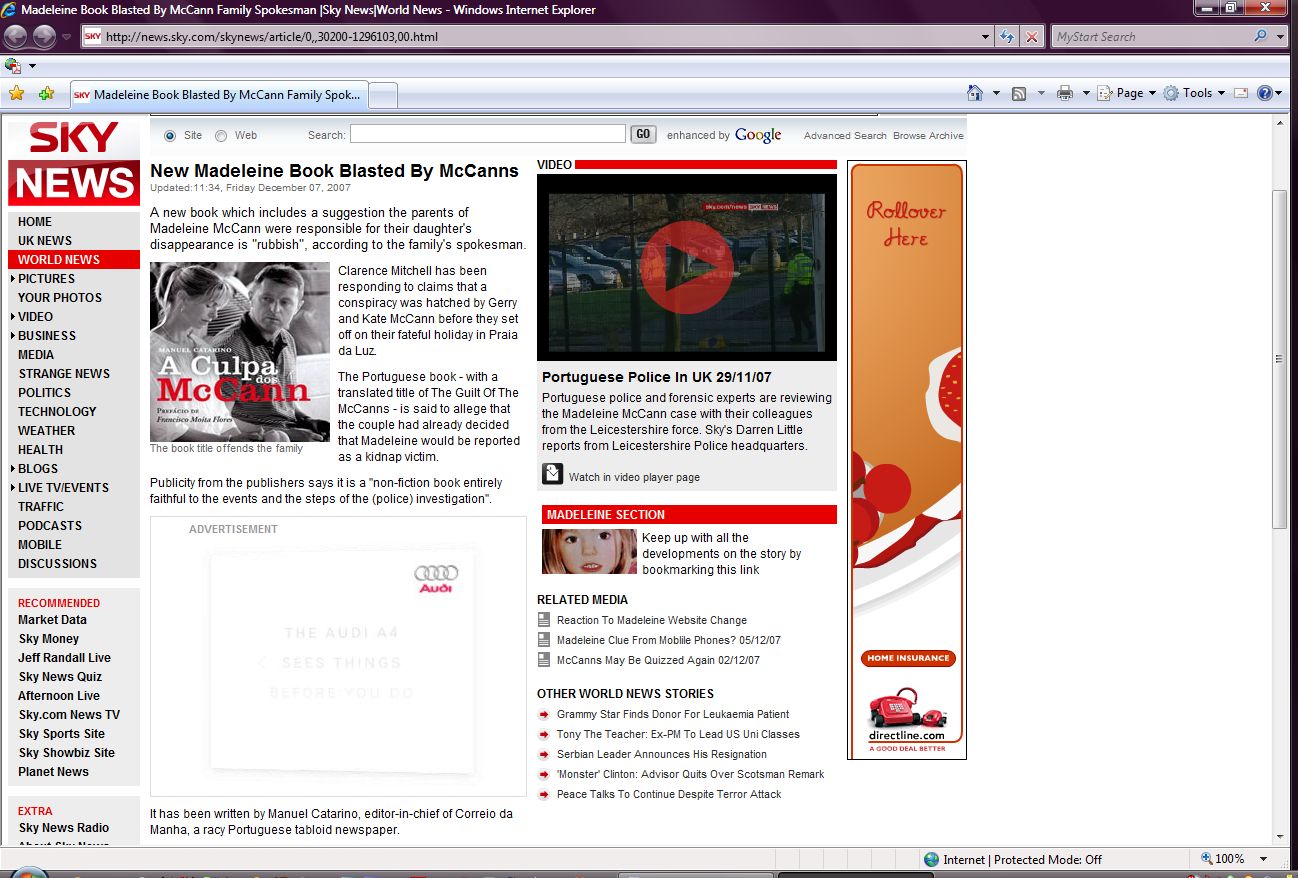Select the Web radio button
The width and height of the screenshot is (1298, 878).
(x=221, y=135)
